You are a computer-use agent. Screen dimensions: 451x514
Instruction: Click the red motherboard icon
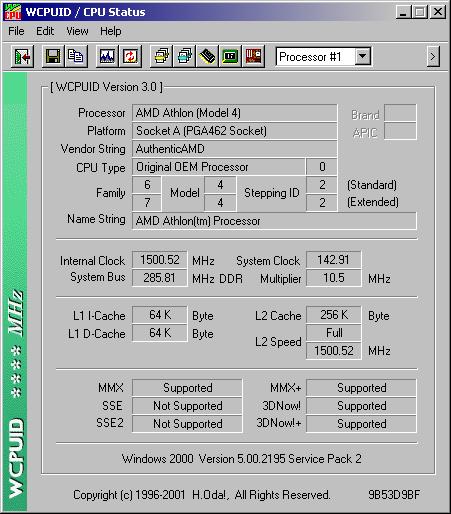253,56
